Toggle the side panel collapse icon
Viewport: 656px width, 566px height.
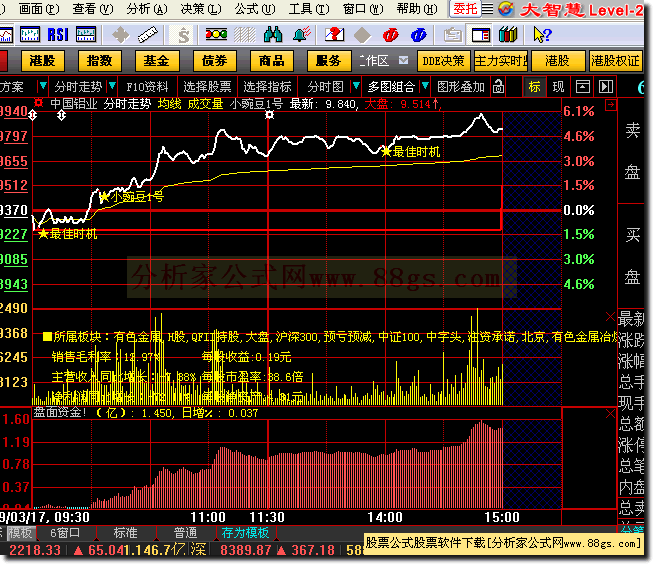pyautogui.click(x=606, y=87)
